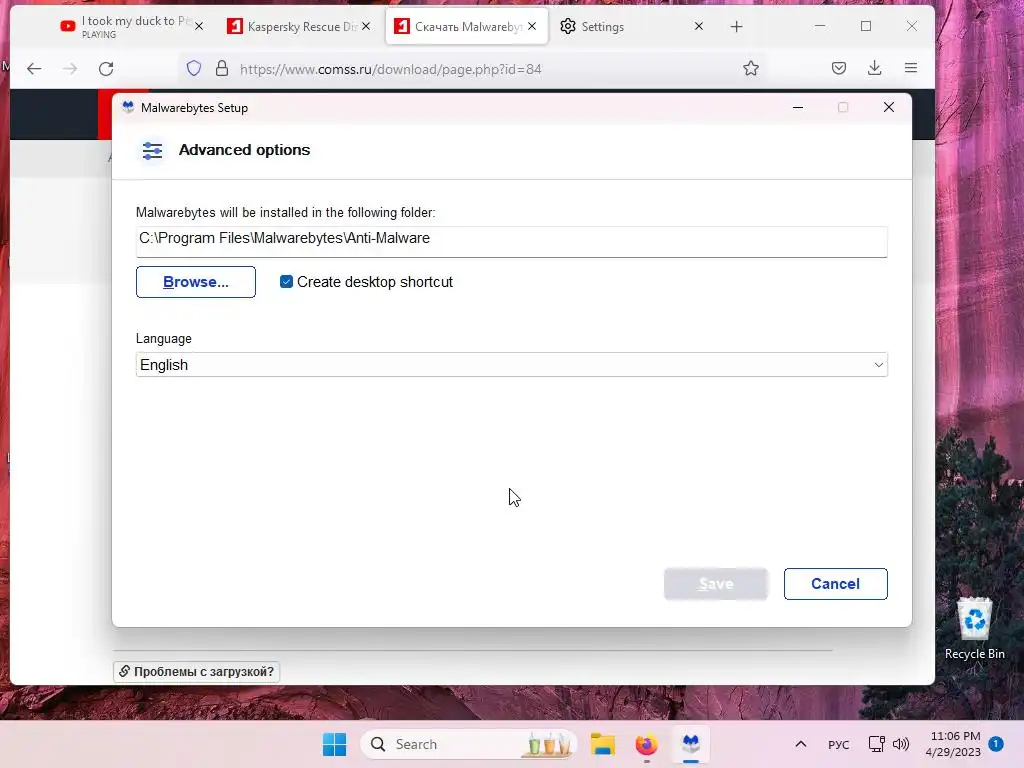
Task: Close the Malwarebytes Setup dialog
Action: click(x=888, y=107)
